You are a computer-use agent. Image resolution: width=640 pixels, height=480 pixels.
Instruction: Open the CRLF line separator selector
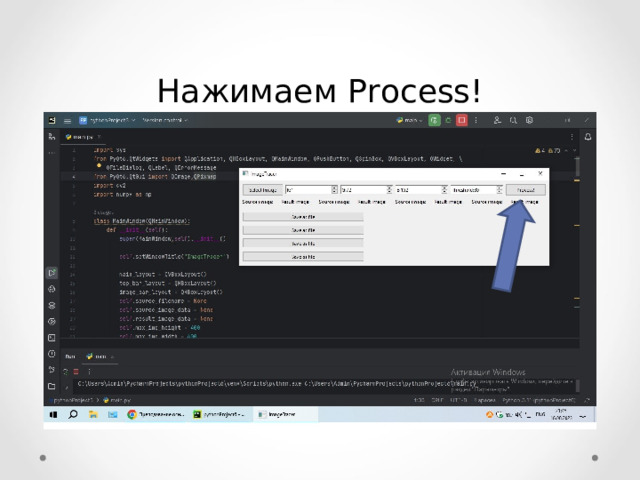(437, 400)
